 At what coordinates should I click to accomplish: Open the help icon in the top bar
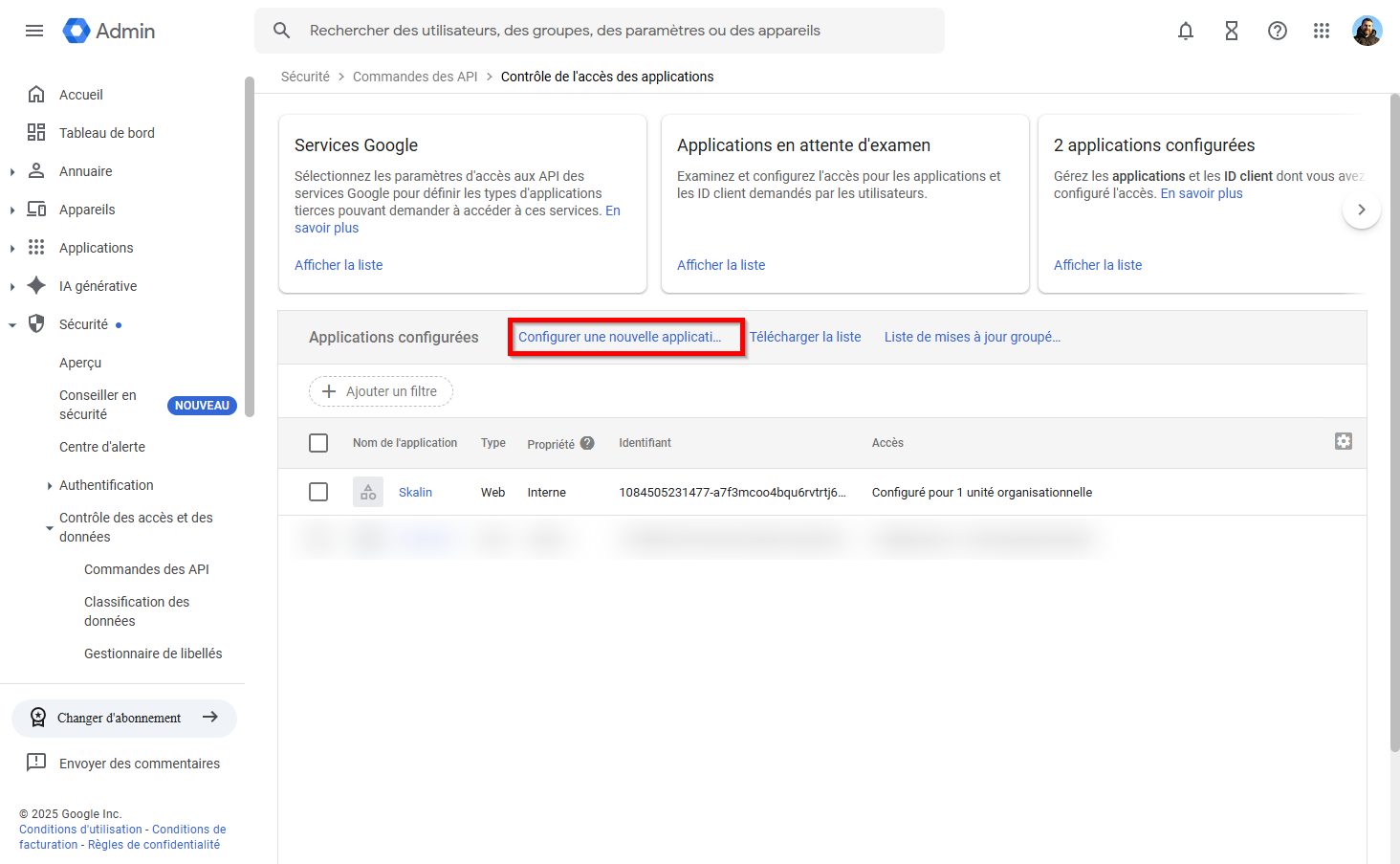click(x=1278, y=31)
